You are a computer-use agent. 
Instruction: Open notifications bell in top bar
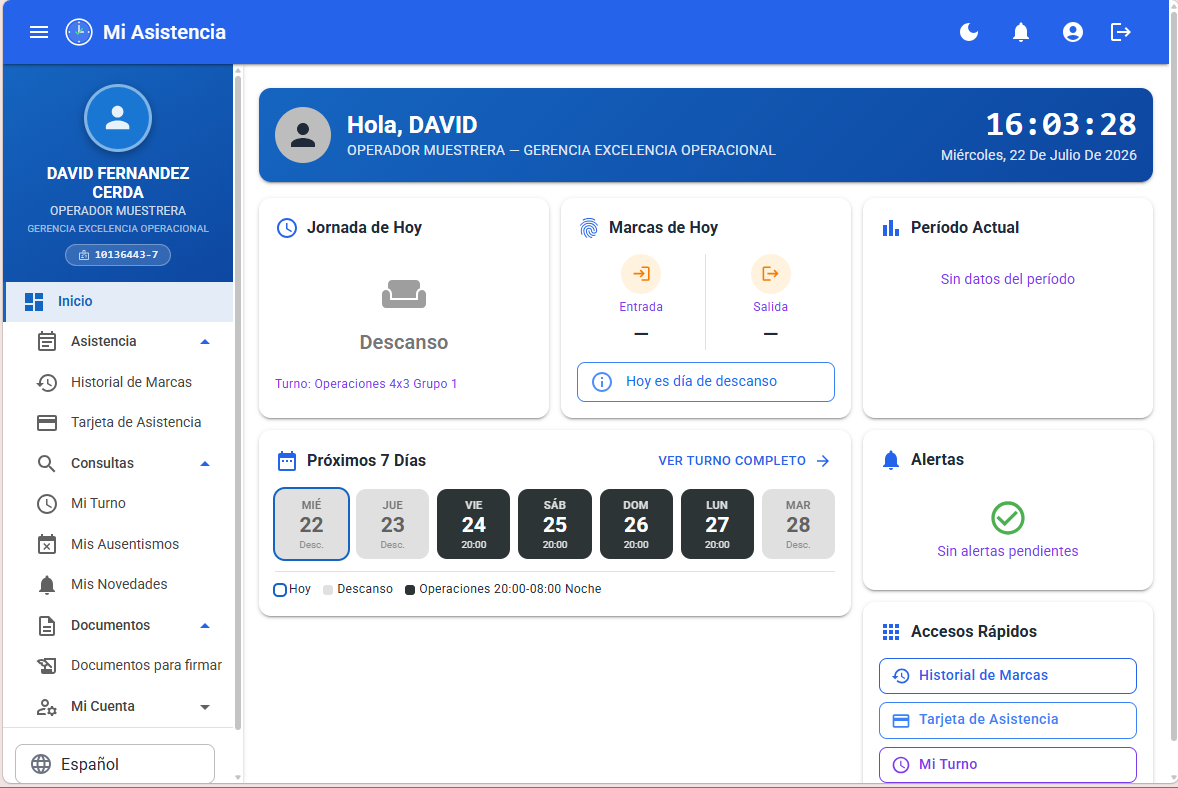pos(1021,32)
